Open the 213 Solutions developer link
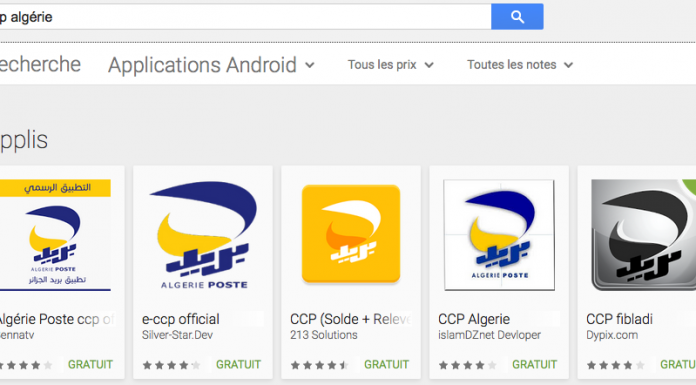The width and height of the screenshot is (696, 385). pos(324,335)
